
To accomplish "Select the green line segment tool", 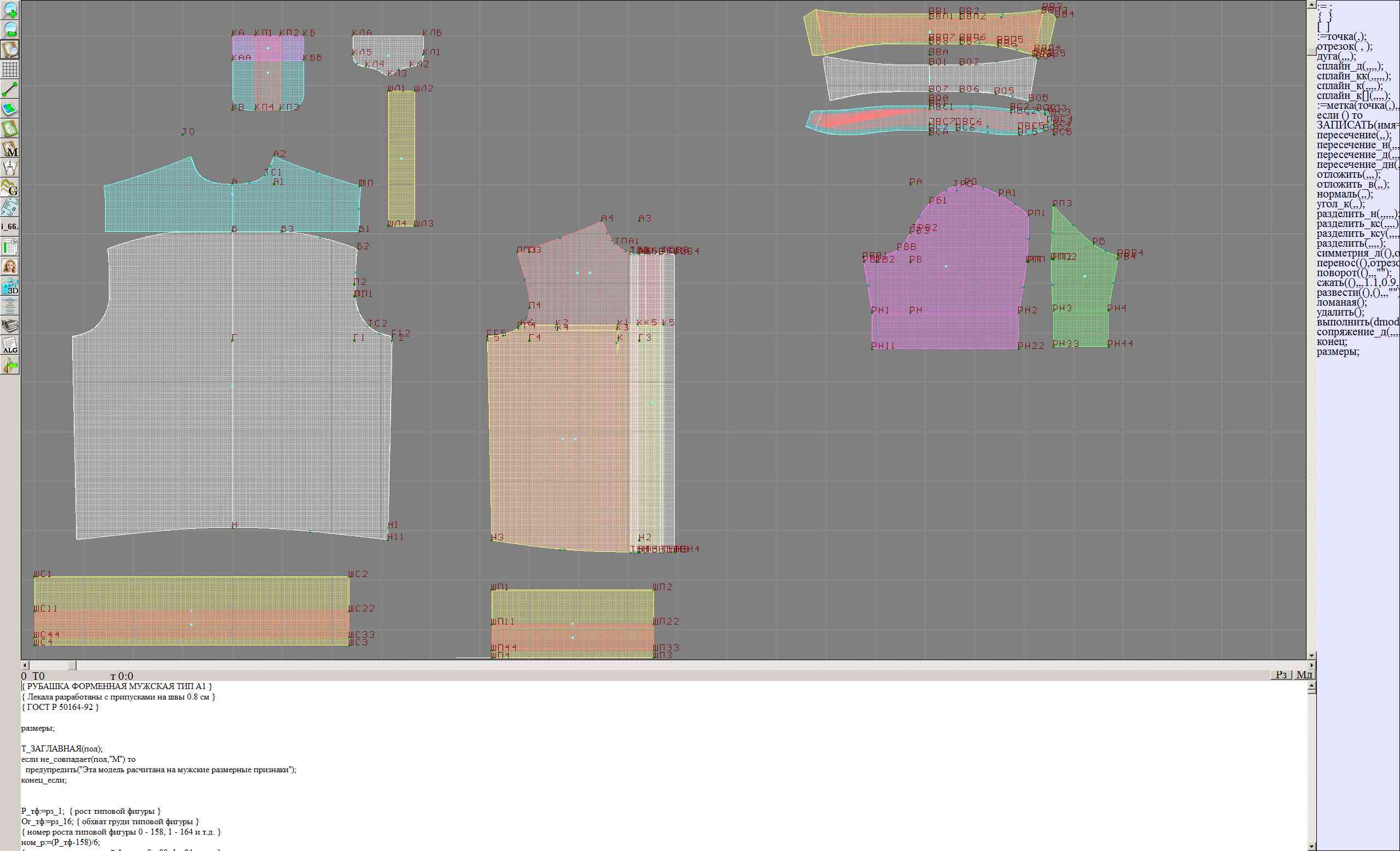I will coord(10,89).
